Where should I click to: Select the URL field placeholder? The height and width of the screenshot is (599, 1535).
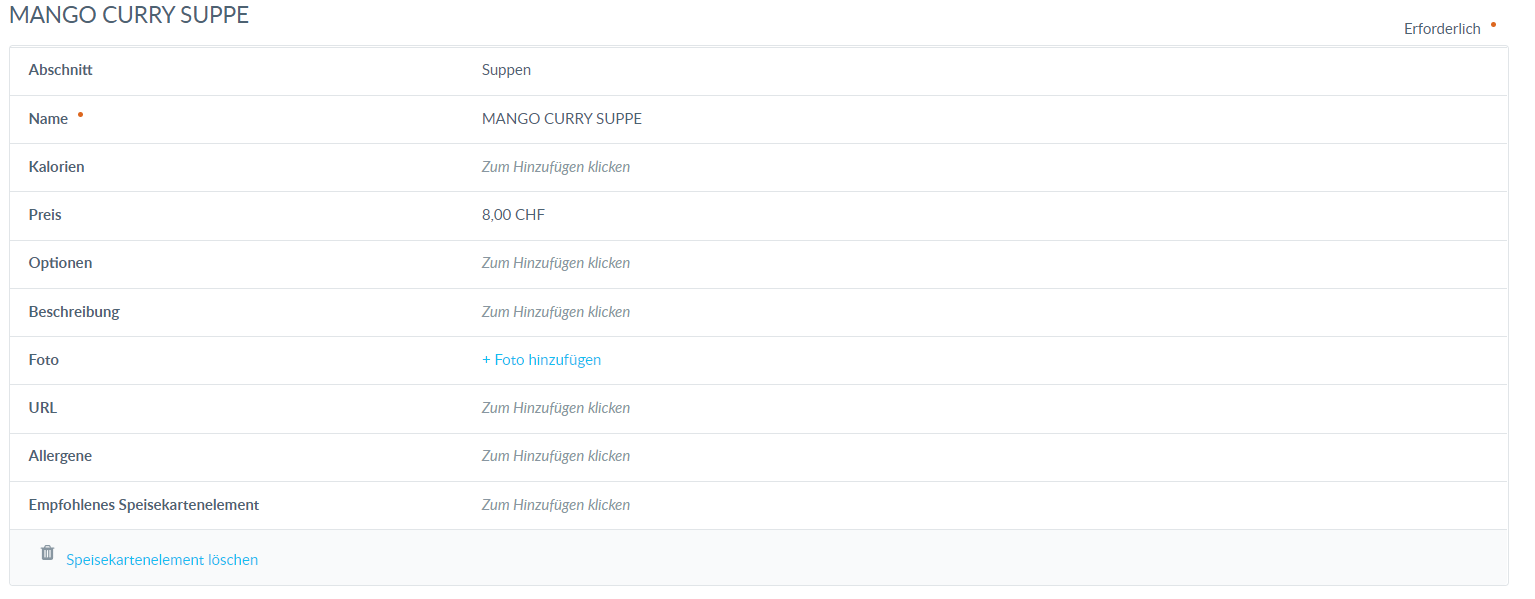[x=555, y=408]
